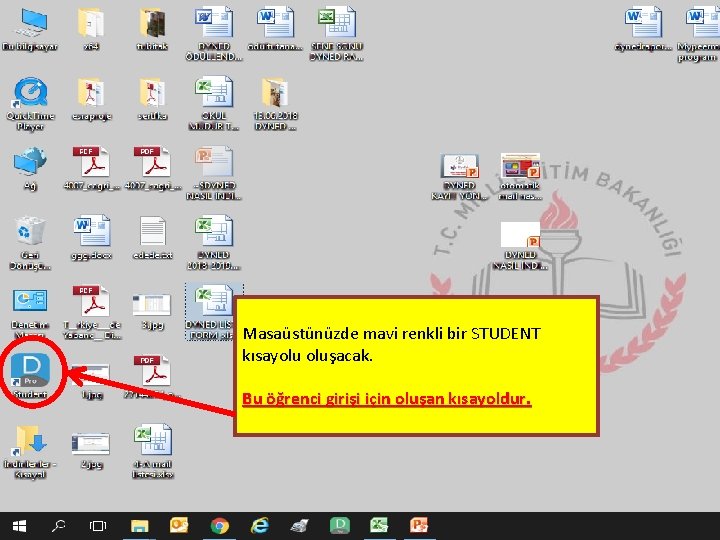Open 2.jpg image file
The image size is (720, 540).
90,444
